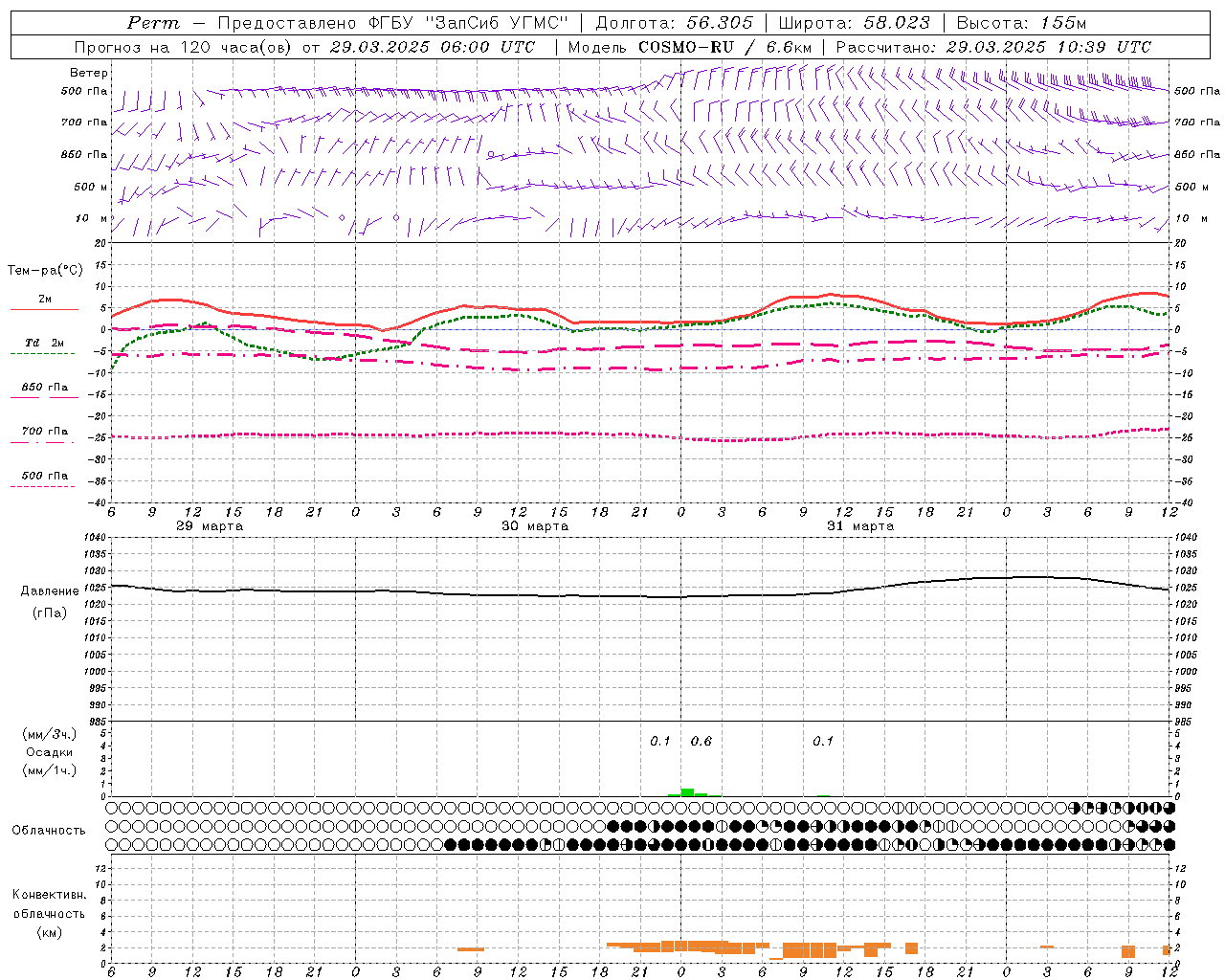Select 'Рассчитано: 29.03.2025 10:39 UTC' timestamp
Image resolution: width=1225 pixels, height=980 pixels.
pos(993,47)
